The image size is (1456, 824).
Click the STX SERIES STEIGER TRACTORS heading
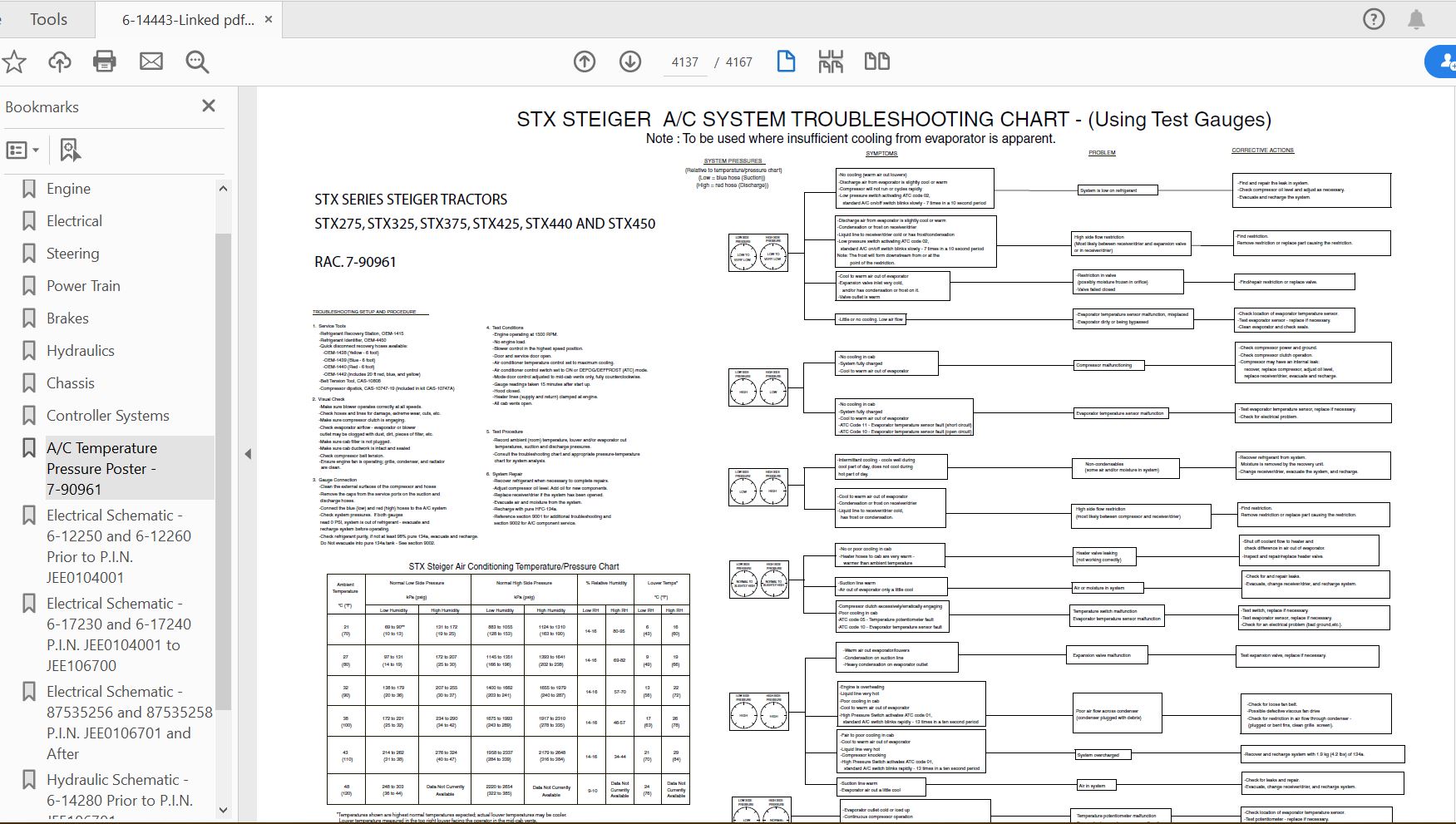click(411, 200)
